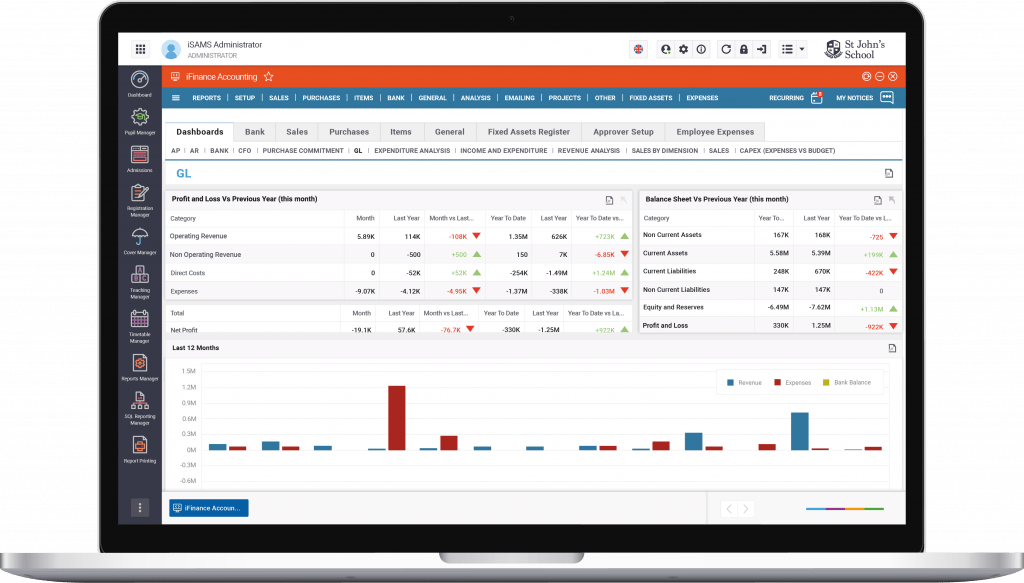The width and height of the screenshot is (1024, 583).
Task: Click next arrow in bottom bar
Action: pos(746,509)
